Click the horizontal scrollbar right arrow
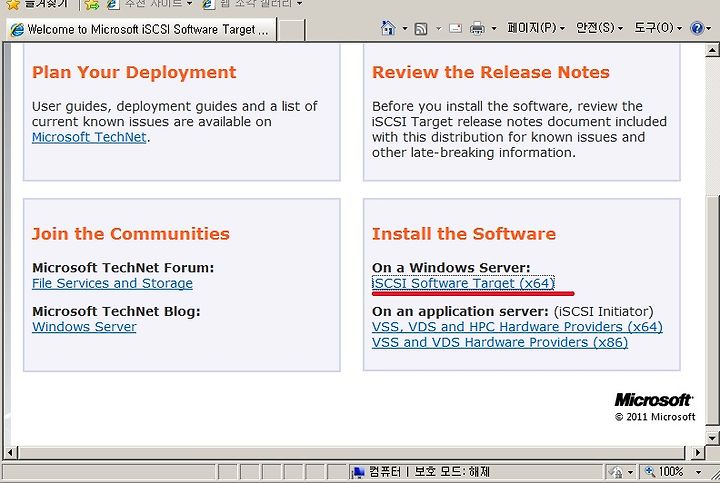 tap(698, 452)
